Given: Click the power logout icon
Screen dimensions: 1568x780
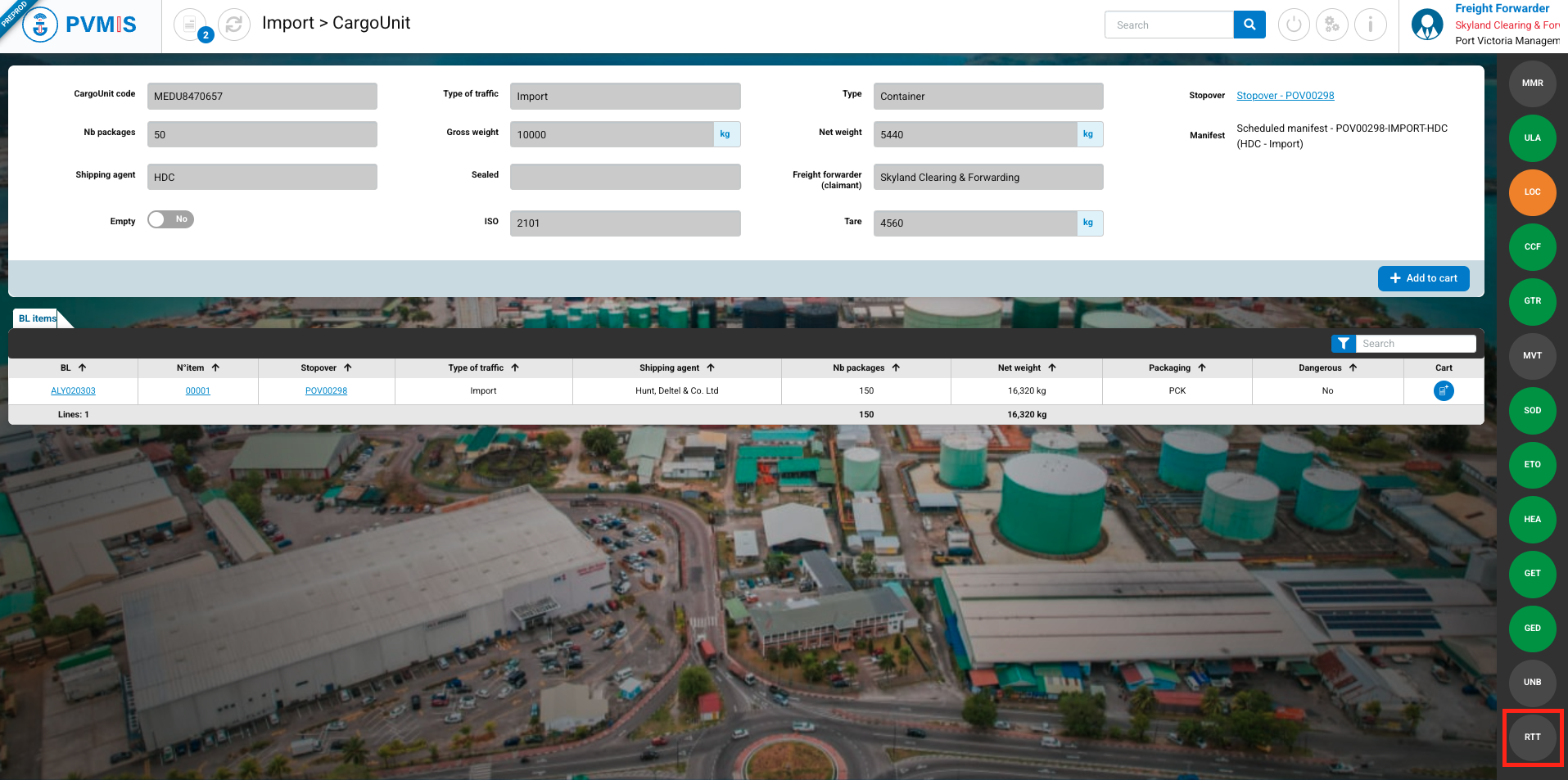Looking at the screenshot, I should click(x=1294, y=25).
